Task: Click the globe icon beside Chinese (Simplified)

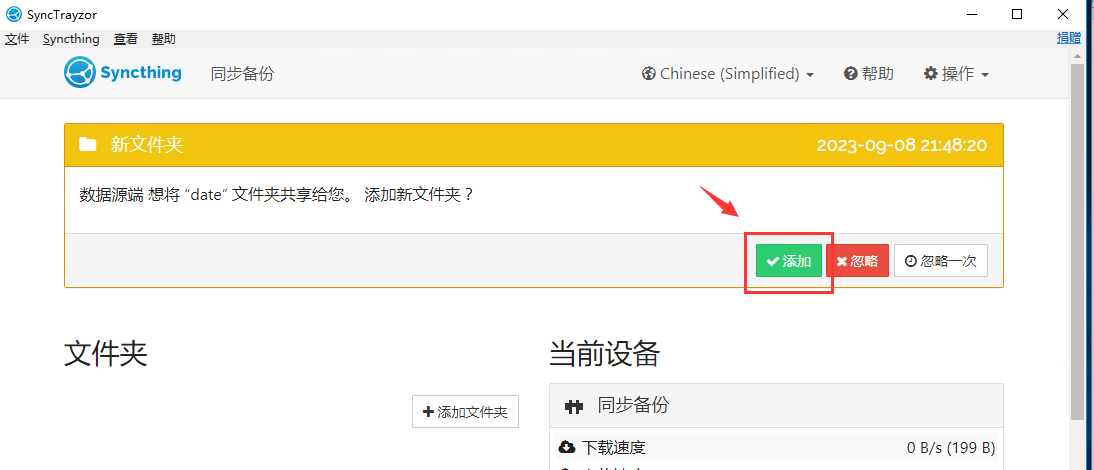Action: point(648,74)
